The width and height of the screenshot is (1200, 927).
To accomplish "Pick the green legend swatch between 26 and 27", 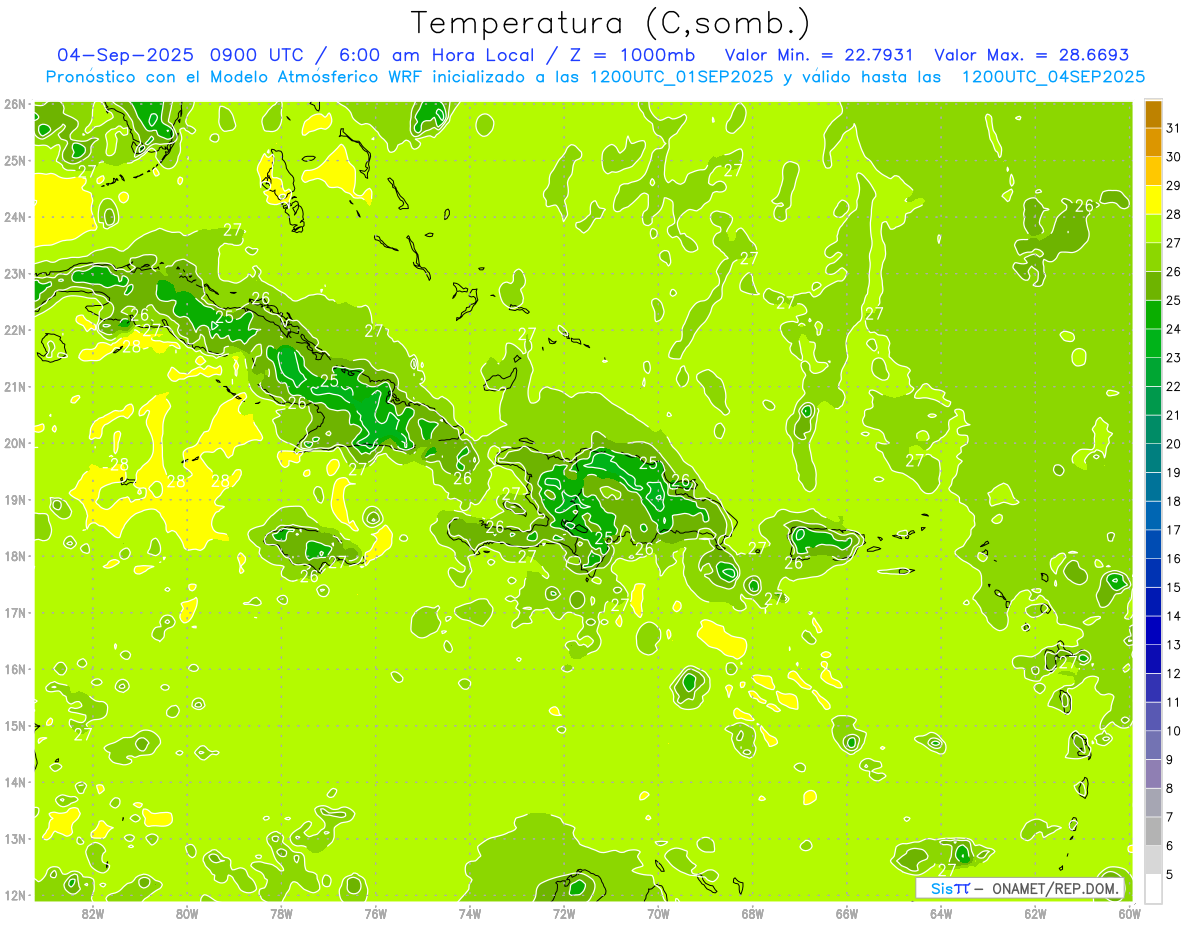I will coord(1153,257).
